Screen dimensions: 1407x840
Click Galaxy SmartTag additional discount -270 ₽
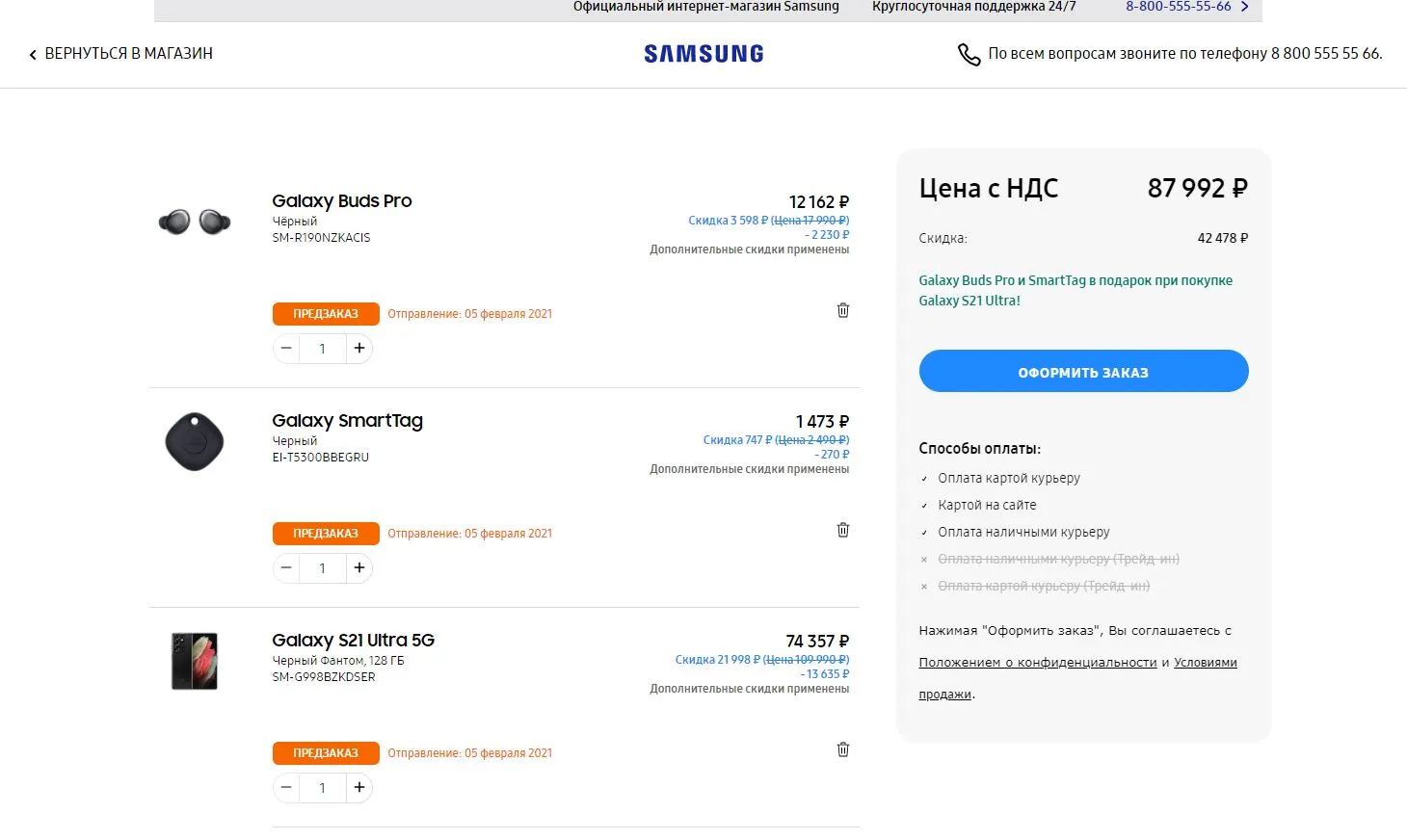click(x=832, y=455)
